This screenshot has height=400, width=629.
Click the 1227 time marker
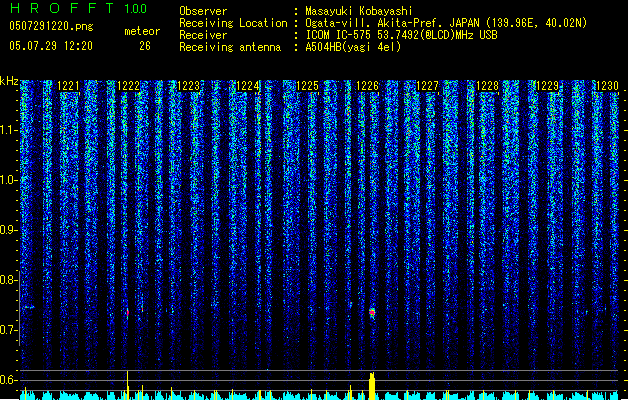point(428,86)
